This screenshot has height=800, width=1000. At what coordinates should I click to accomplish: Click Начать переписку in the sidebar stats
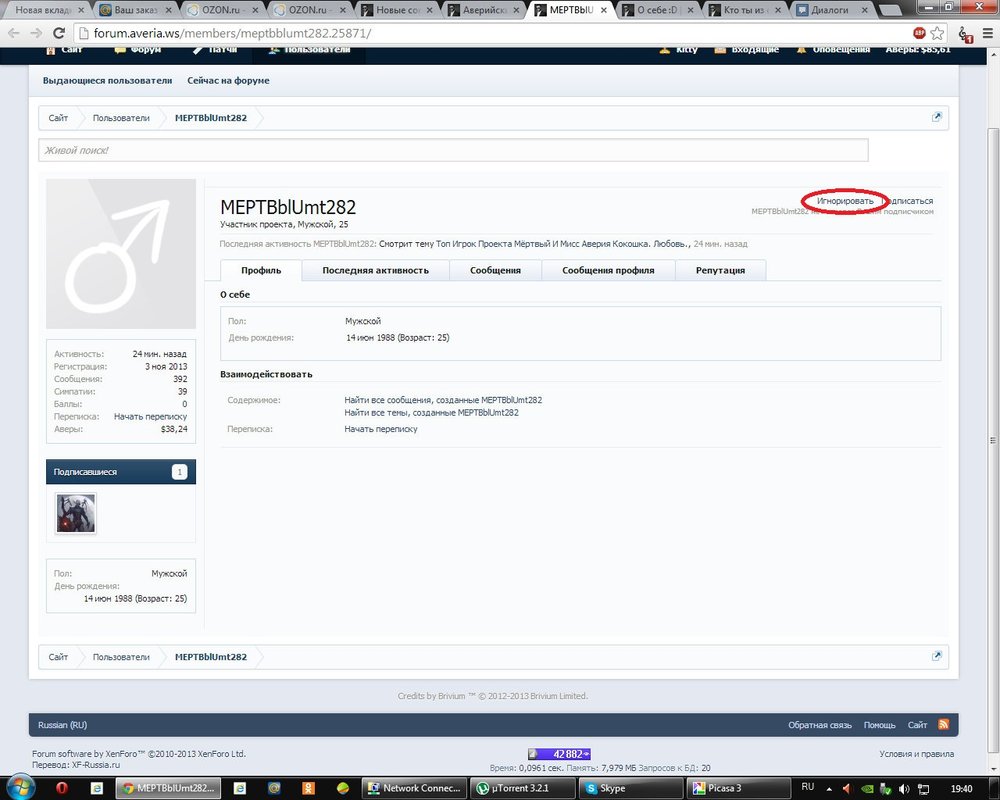pos(150,416)
